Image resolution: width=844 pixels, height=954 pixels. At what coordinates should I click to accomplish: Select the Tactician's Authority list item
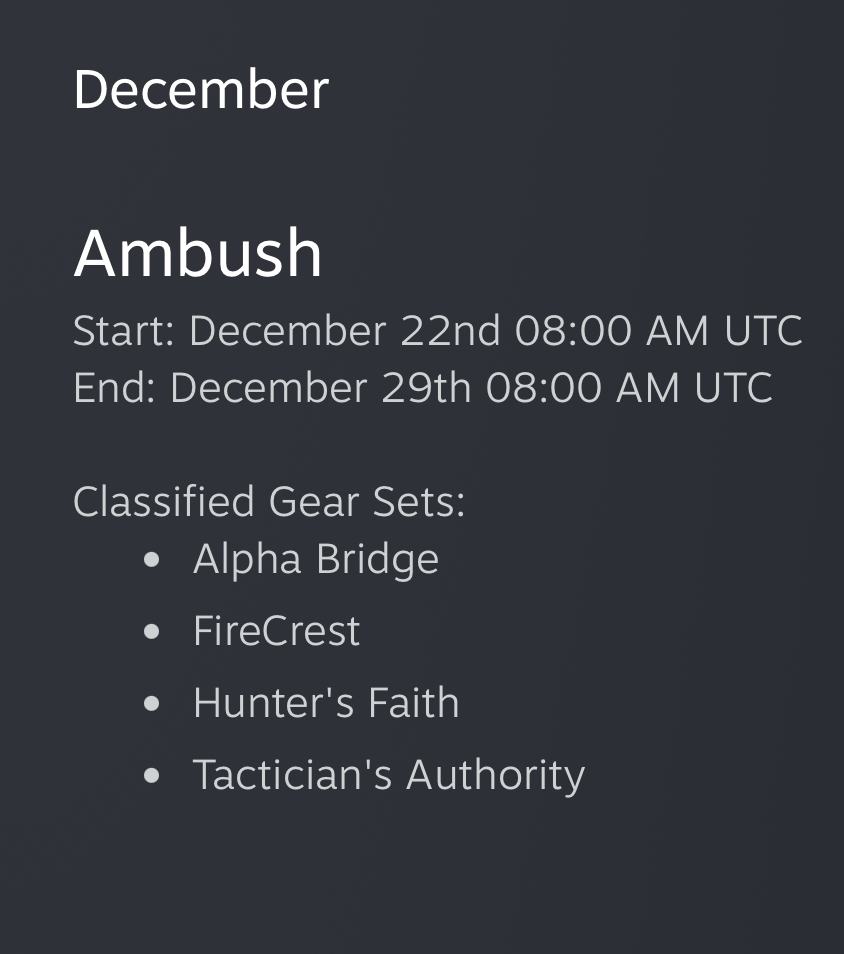pos(388,775)
